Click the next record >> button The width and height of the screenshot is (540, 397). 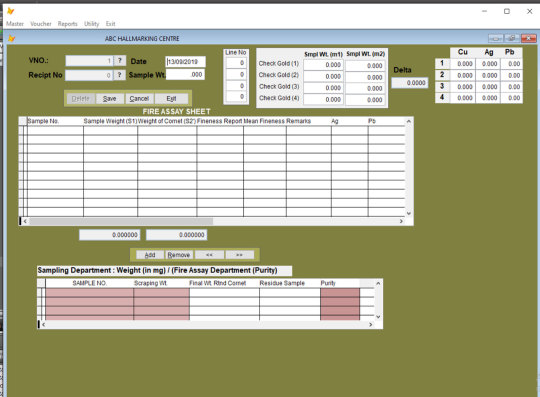[239, 255]
